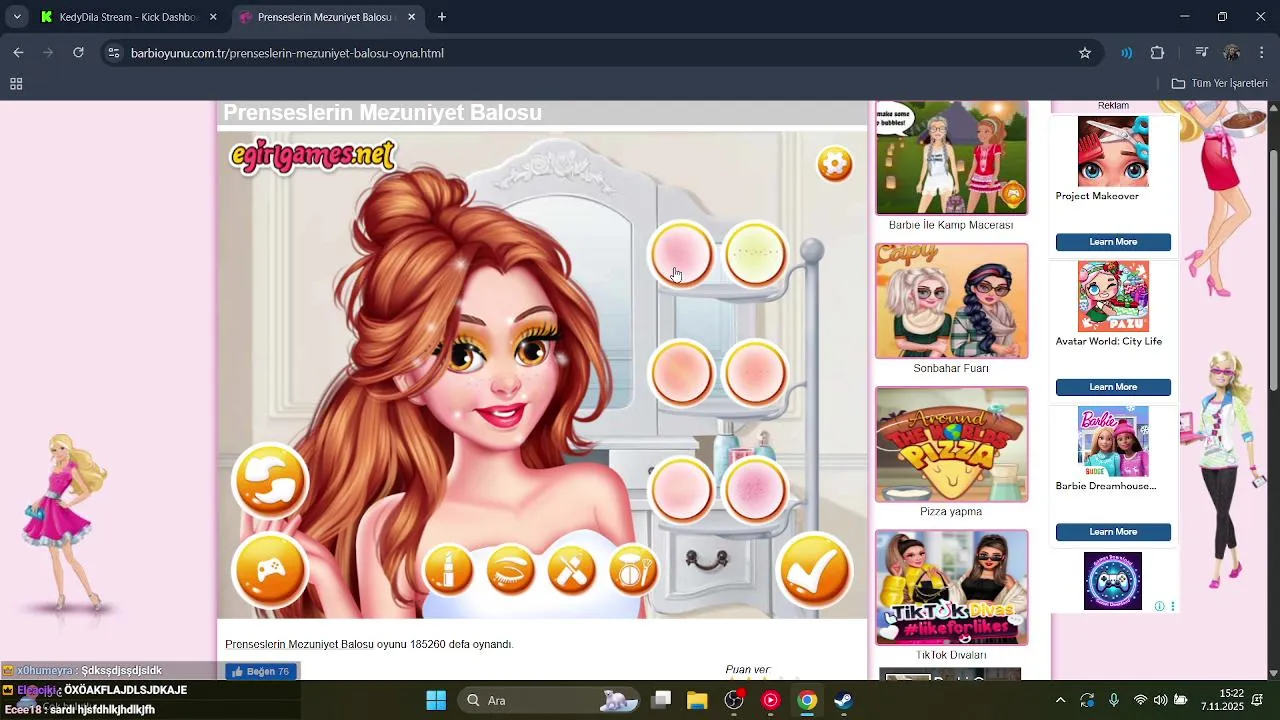Show hidden system tray icons
This screenshot has height=720, width=1280.
pos(1060,700)
